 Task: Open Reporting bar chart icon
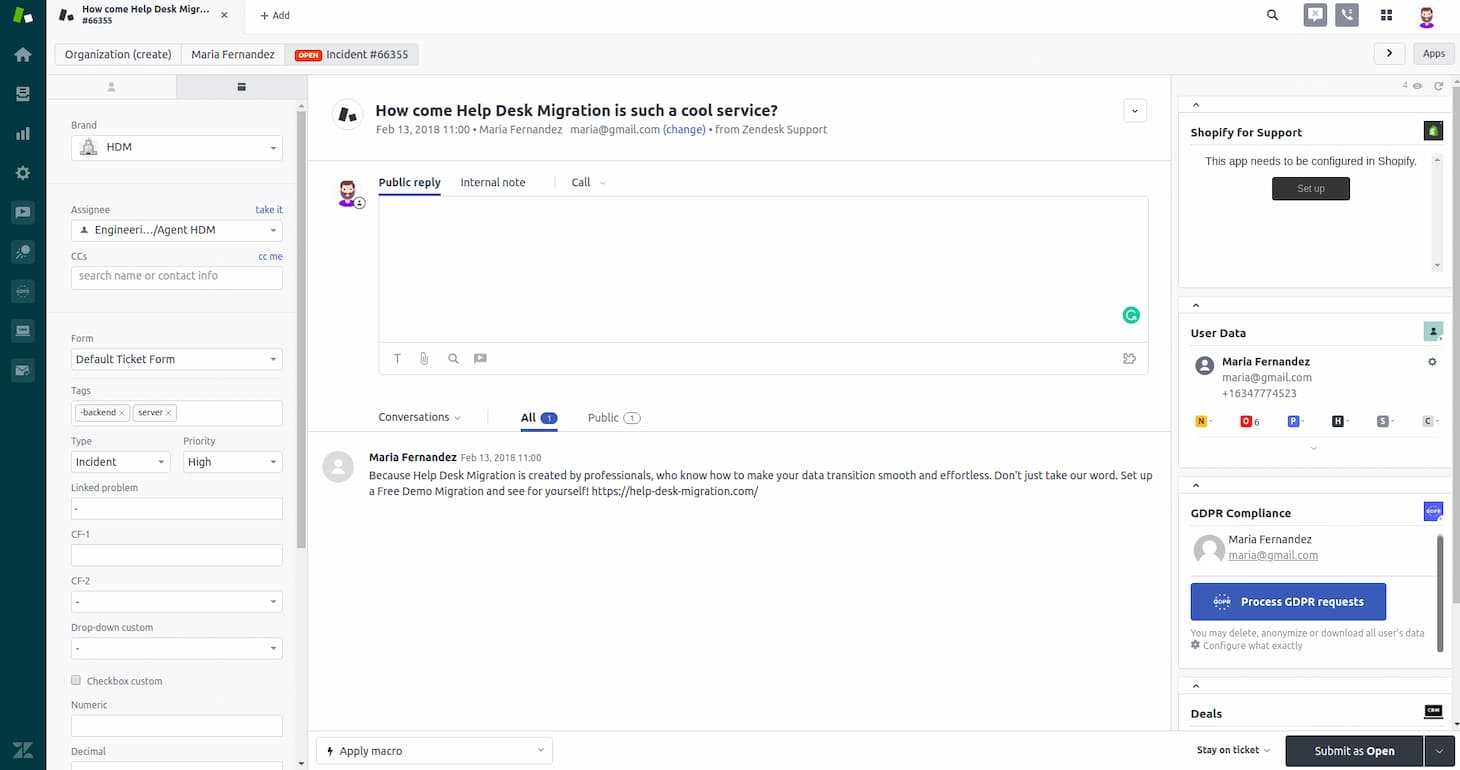[22, 133]
